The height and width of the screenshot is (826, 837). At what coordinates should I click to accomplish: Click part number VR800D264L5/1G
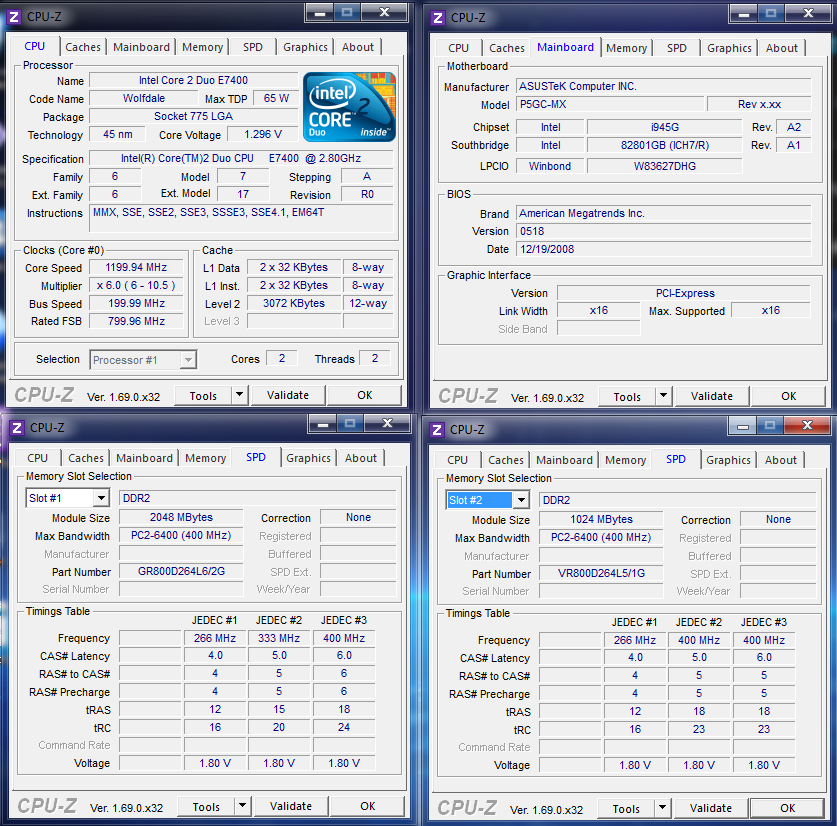tap(601, 573)
